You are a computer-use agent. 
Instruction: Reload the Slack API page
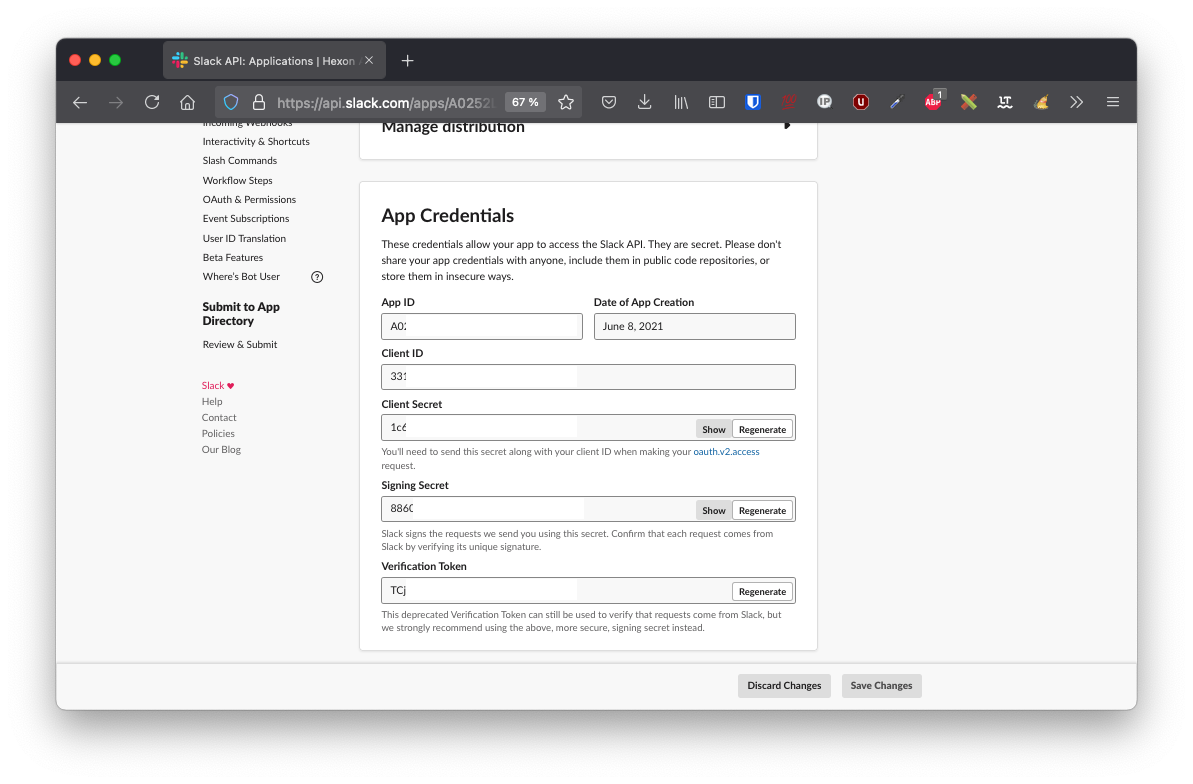[152, 102]
